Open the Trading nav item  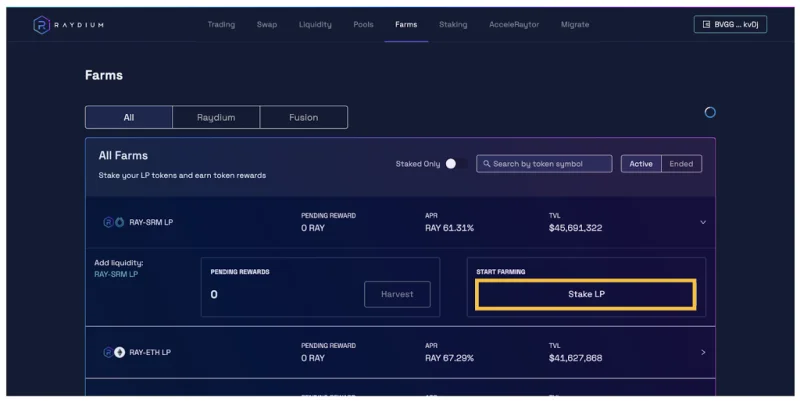(x=221, y=24)
